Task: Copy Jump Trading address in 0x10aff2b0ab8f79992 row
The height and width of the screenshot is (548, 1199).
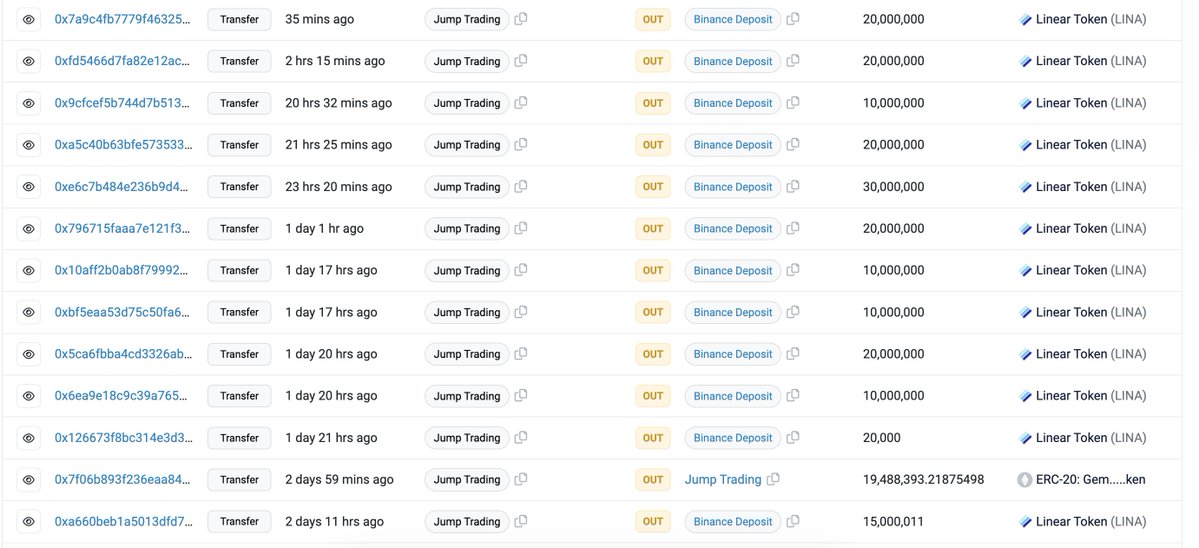Action: [x=521, y=270]
